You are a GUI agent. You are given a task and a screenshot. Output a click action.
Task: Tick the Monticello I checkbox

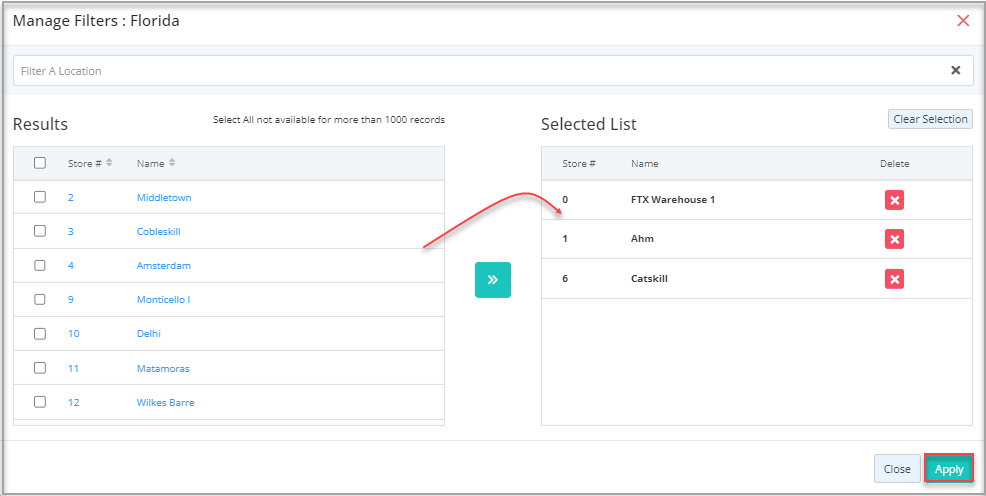click(40, 299)
